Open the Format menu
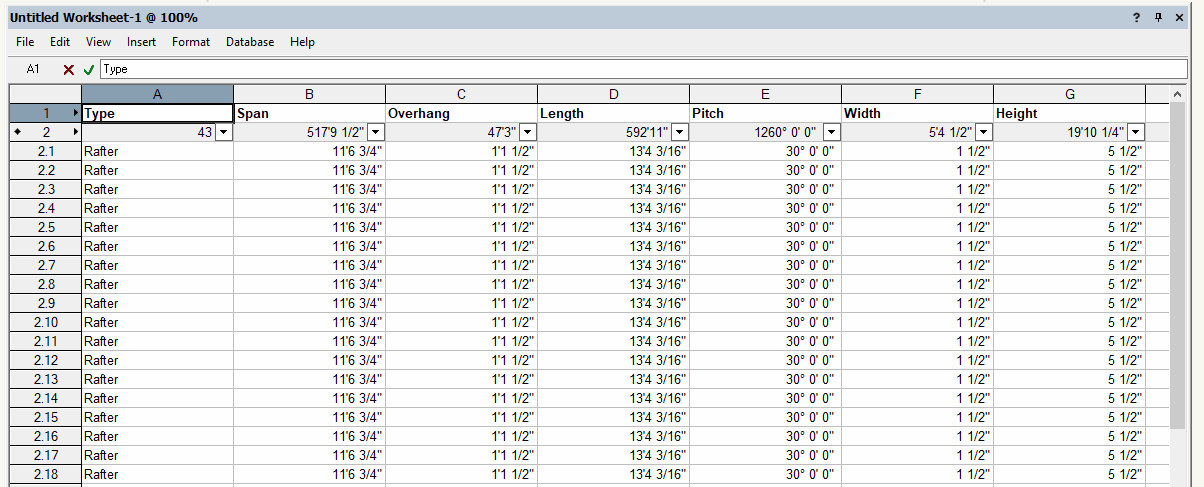This screenshot has width=1204, height=487. click(191, 42)
